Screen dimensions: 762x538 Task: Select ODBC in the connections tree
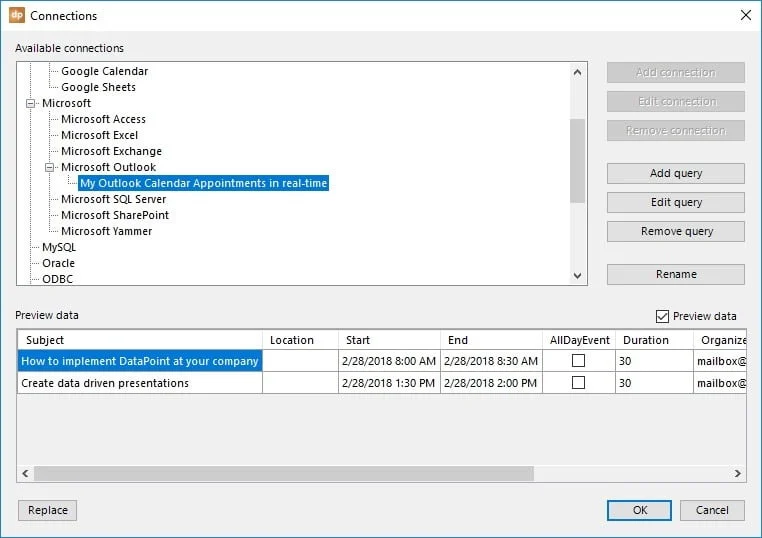57,279
